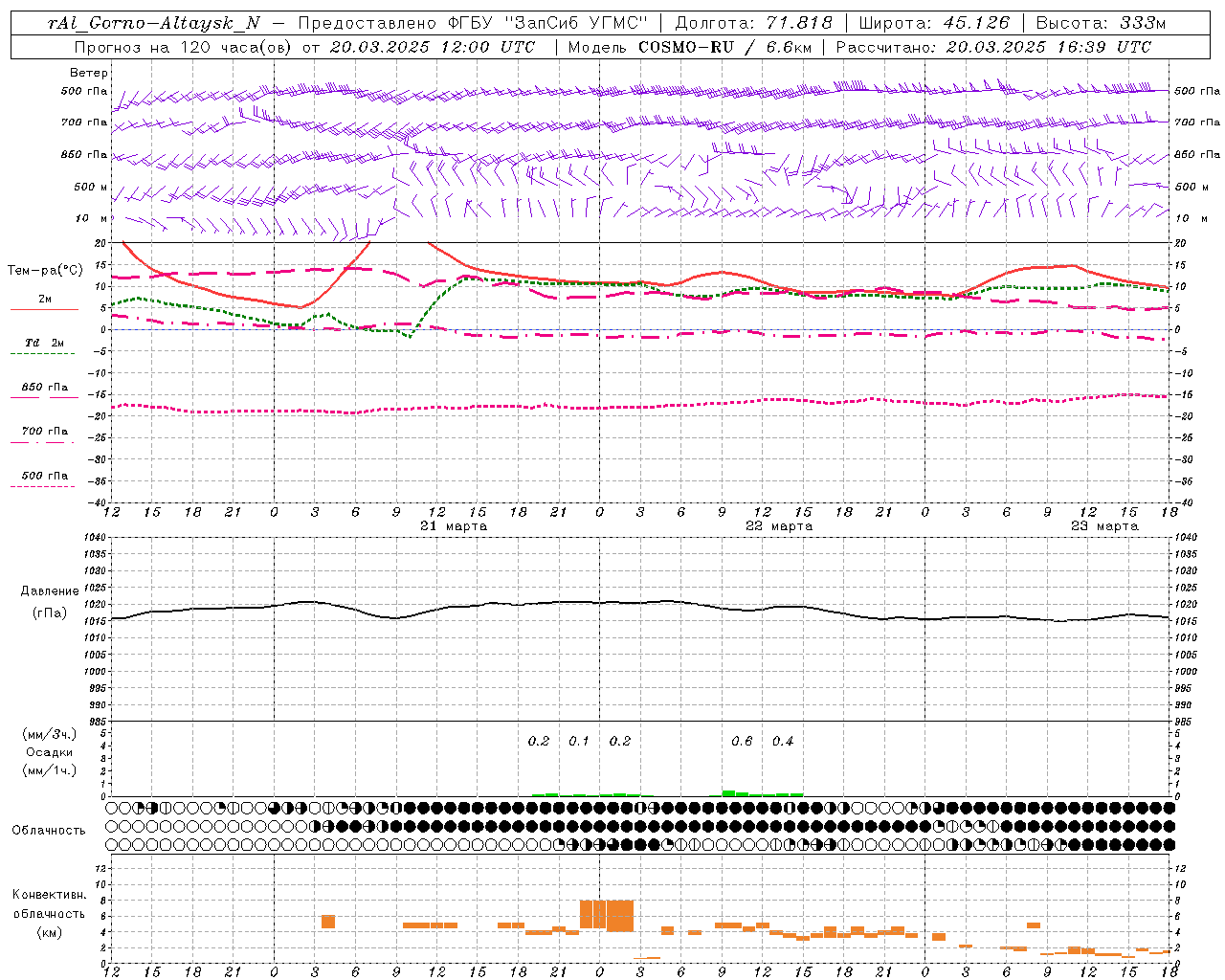Click the 21 марта date label
The width and height of the screenshot is (1225, 980).
click(454, 526)
